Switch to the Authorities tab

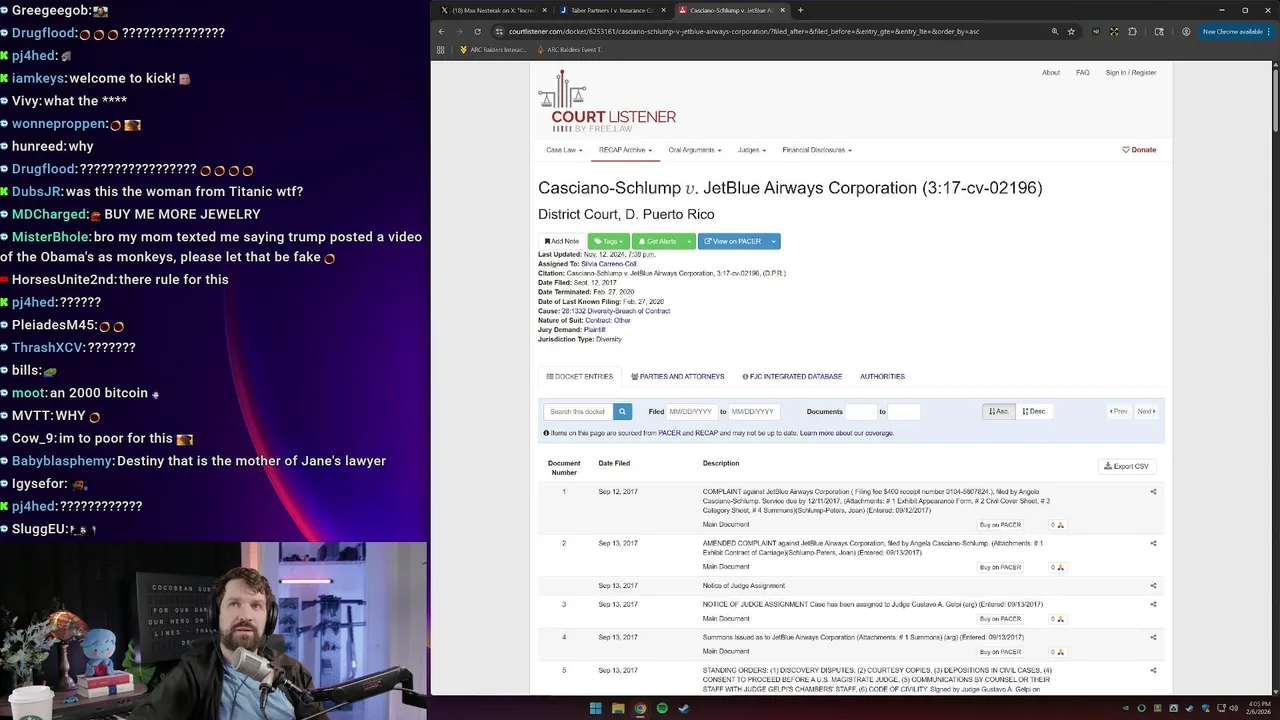point(882,376)
